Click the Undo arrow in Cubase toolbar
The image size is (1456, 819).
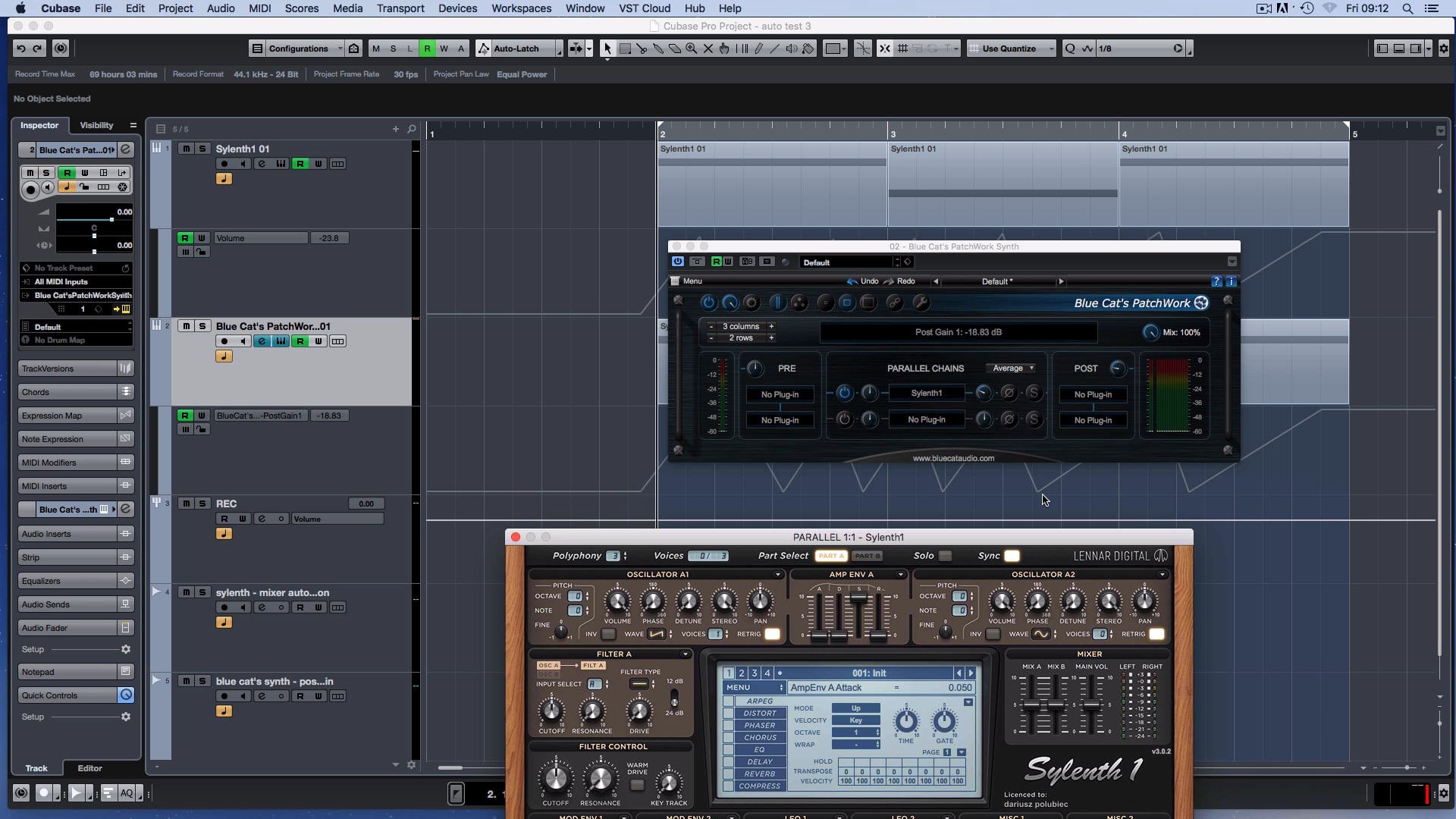(x=21, y=49)
